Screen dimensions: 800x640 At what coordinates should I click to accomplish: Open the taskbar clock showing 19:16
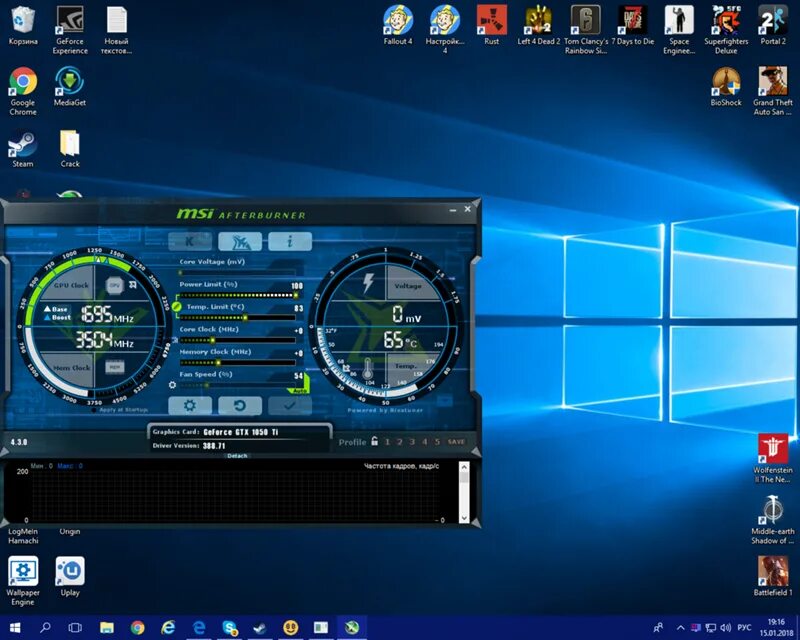(x=776, y=628)
